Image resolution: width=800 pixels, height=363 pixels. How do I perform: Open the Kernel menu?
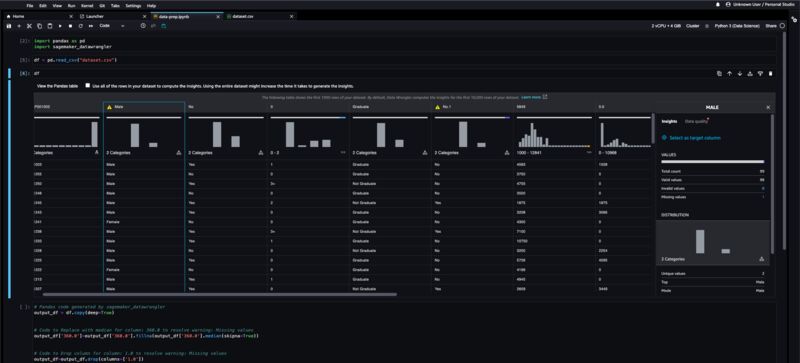[x=87, y=6]
